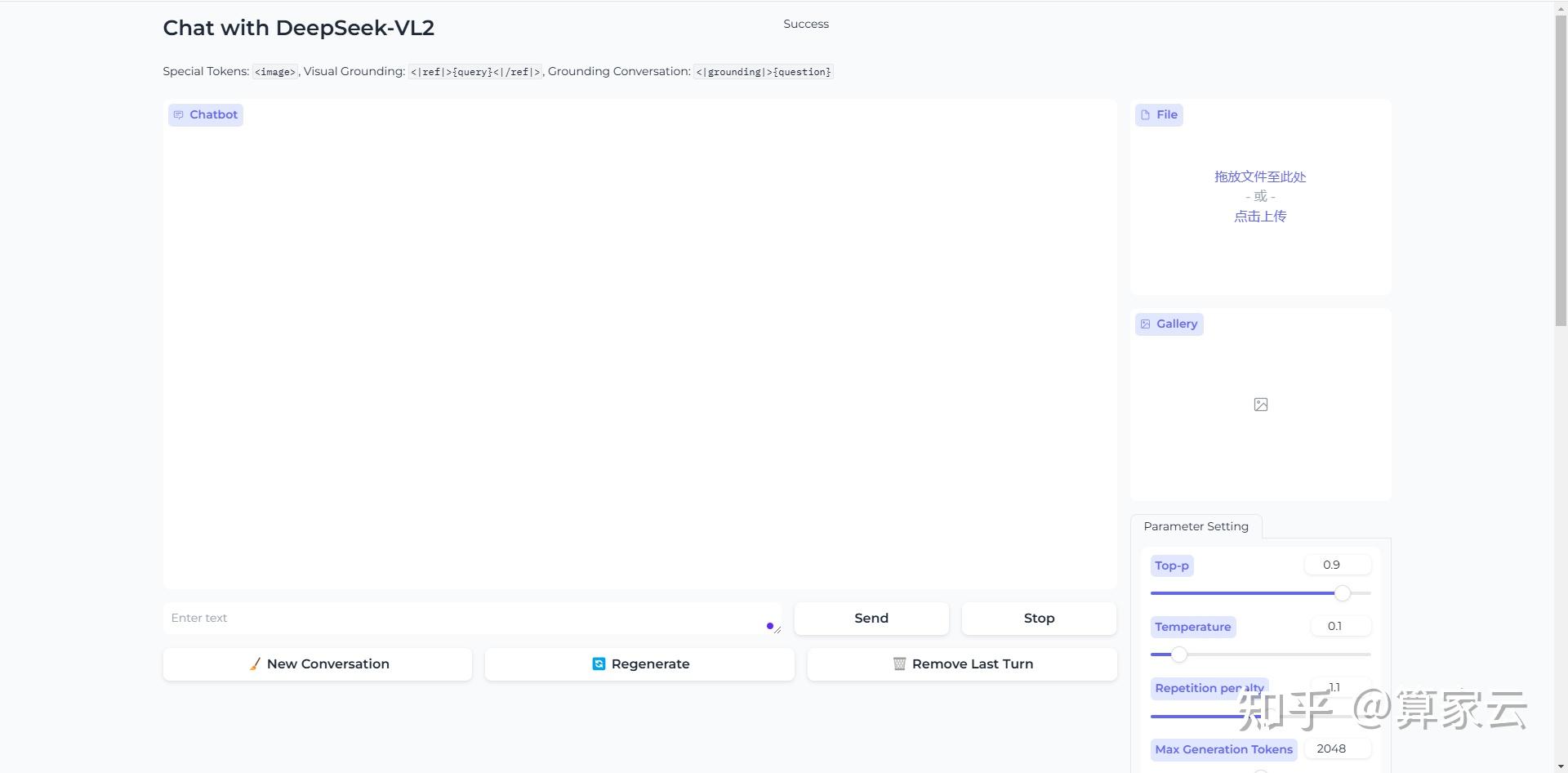Click the New Conversation button
Viewport: 1568px width, 773px height.
(x=318, y=664)
